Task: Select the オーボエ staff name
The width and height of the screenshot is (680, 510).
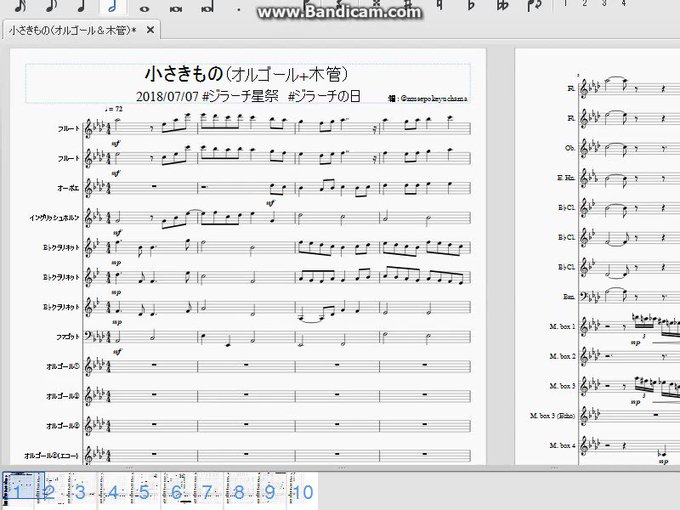Action: coord(68,188)
